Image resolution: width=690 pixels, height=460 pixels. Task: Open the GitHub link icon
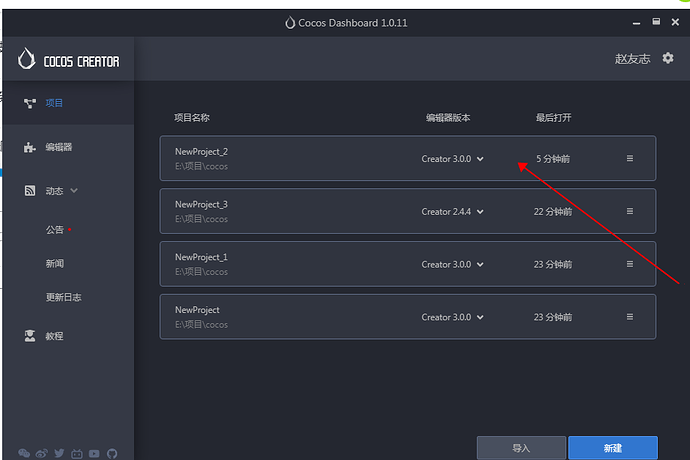pyautogui.click(x=112, y=453)
